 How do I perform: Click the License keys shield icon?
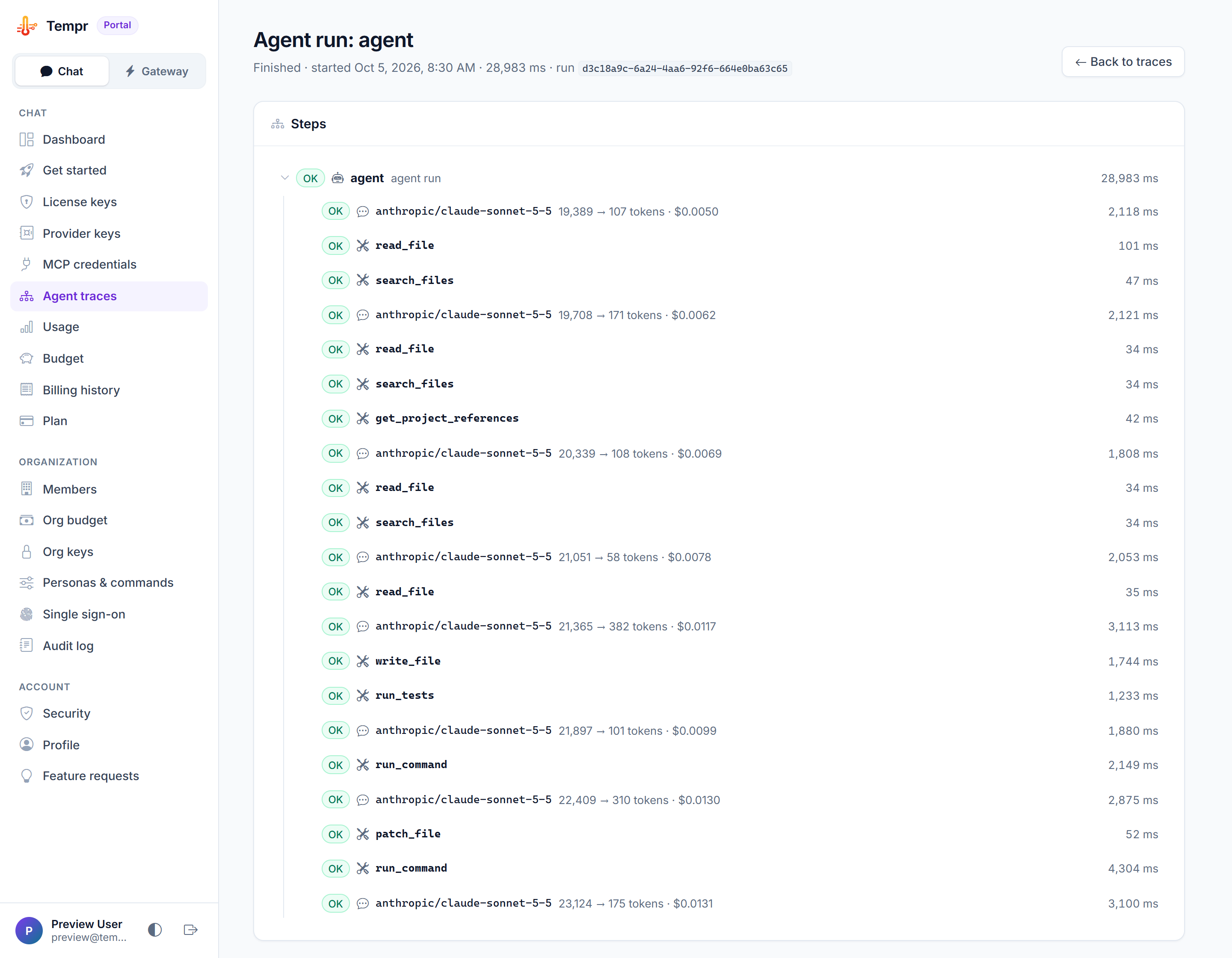click(x=27, y=202)
